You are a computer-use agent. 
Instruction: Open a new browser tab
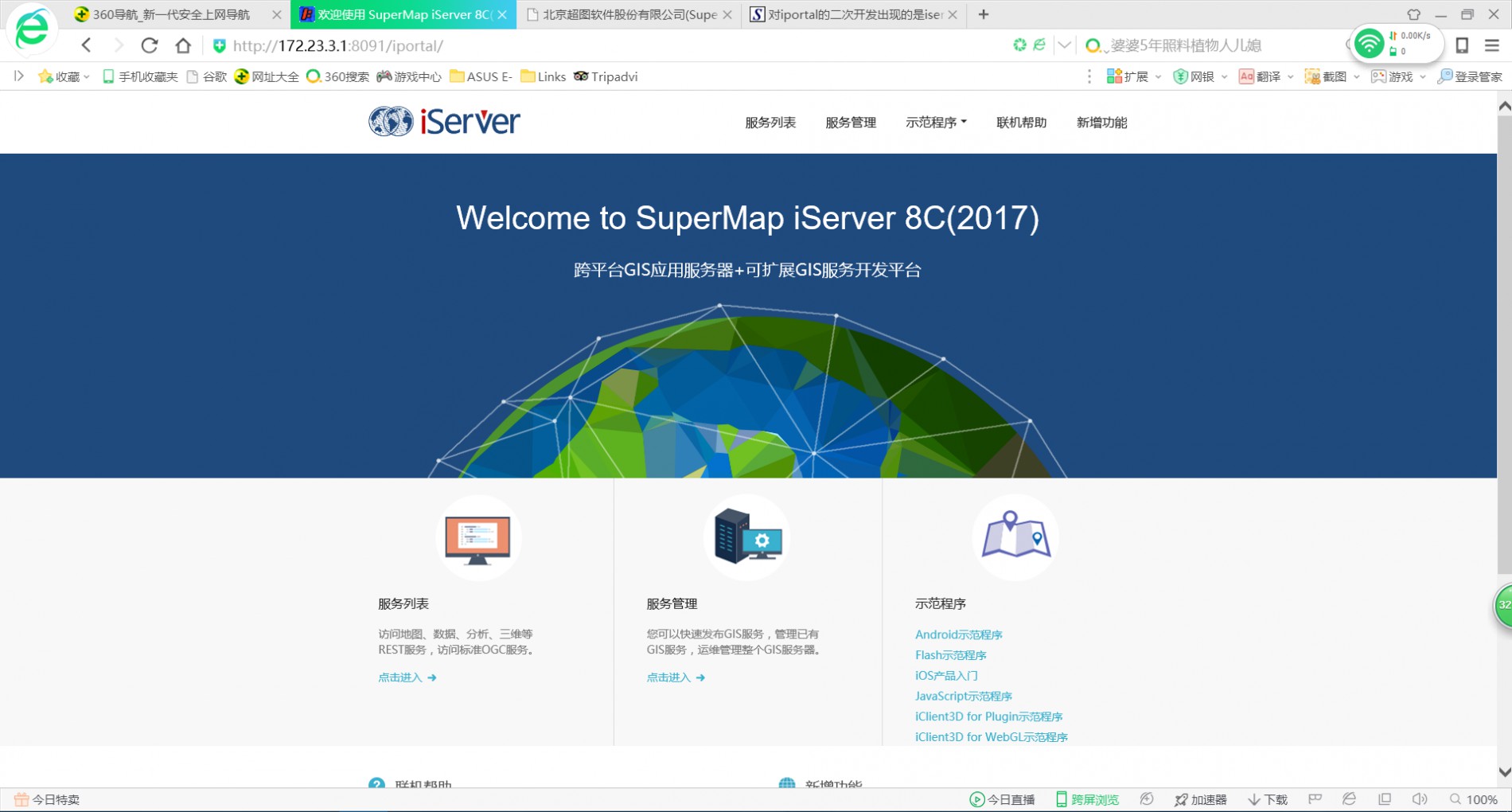(x=984, y=14)
